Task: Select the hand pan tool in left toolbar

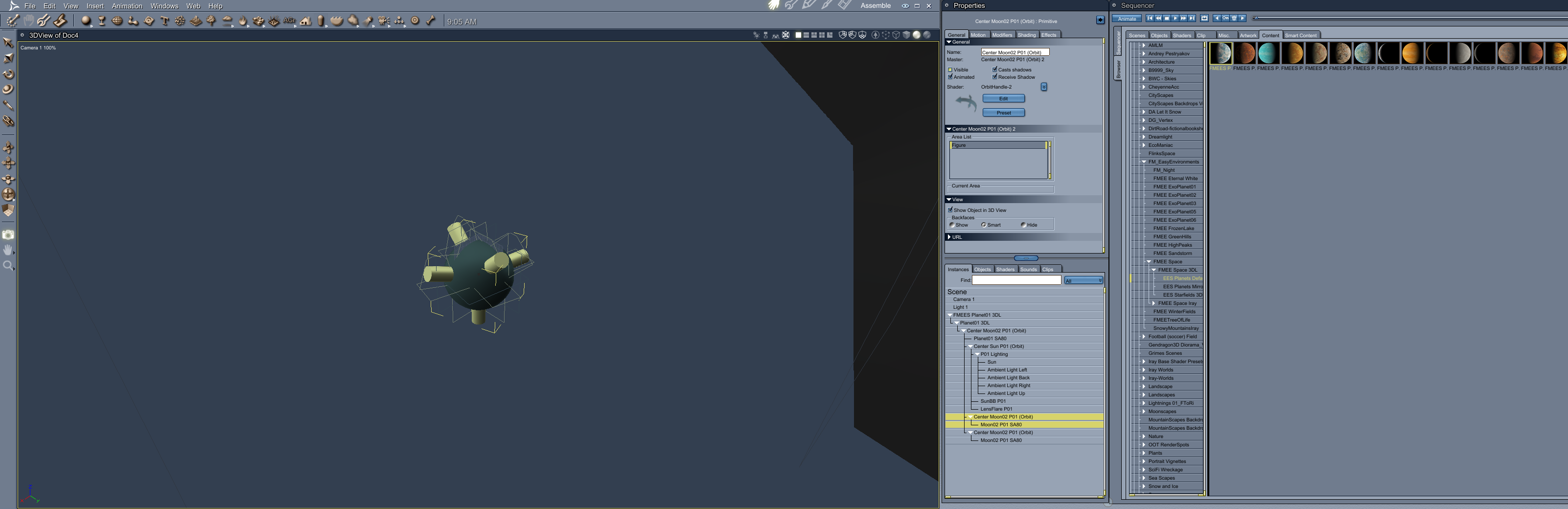Action: point(8,250)
